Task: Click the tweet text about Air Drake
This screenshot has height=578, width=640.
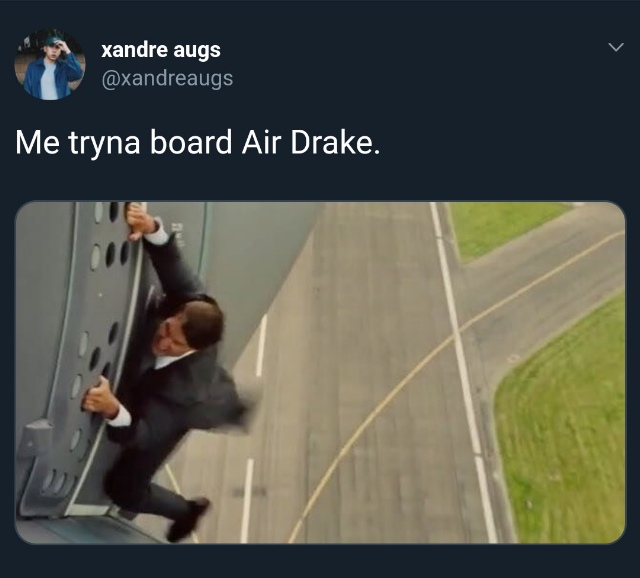Action: point(198,143)
